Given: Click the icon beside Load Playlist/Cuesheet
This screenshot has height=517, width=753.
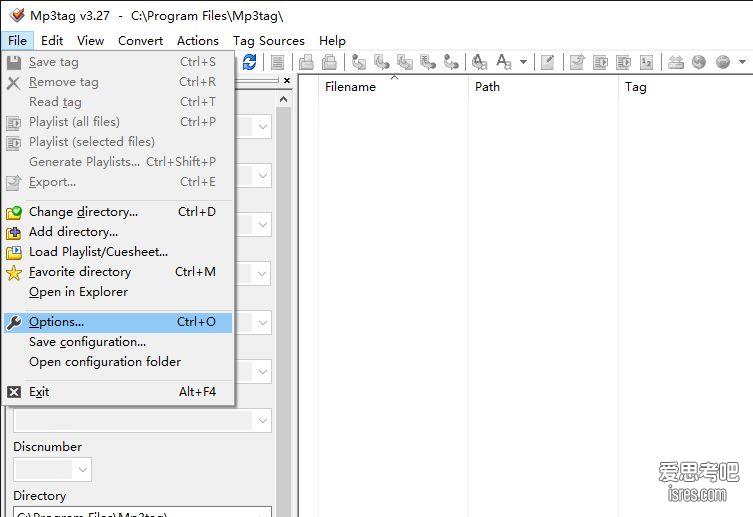Looking at the screenshot, I should click(13, 252).
